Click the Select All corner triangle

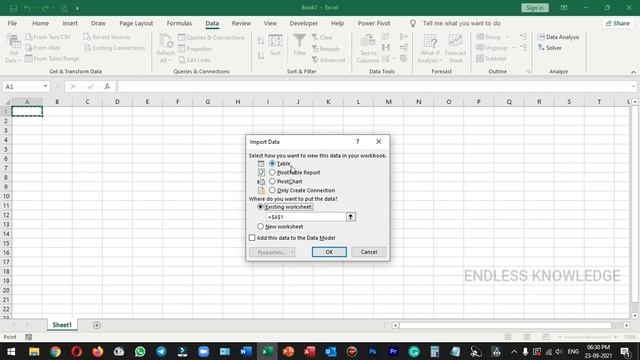tap(7, 102)
